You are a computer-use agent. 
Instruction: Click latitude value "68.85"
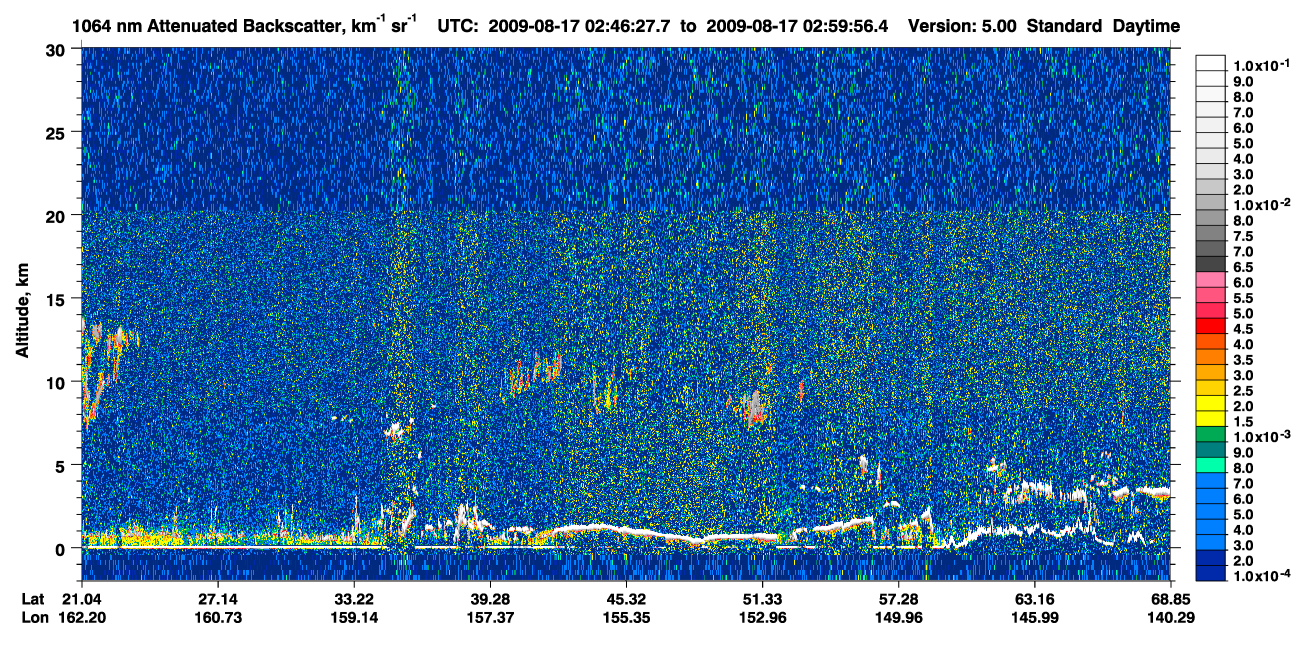pos(1170,599)
